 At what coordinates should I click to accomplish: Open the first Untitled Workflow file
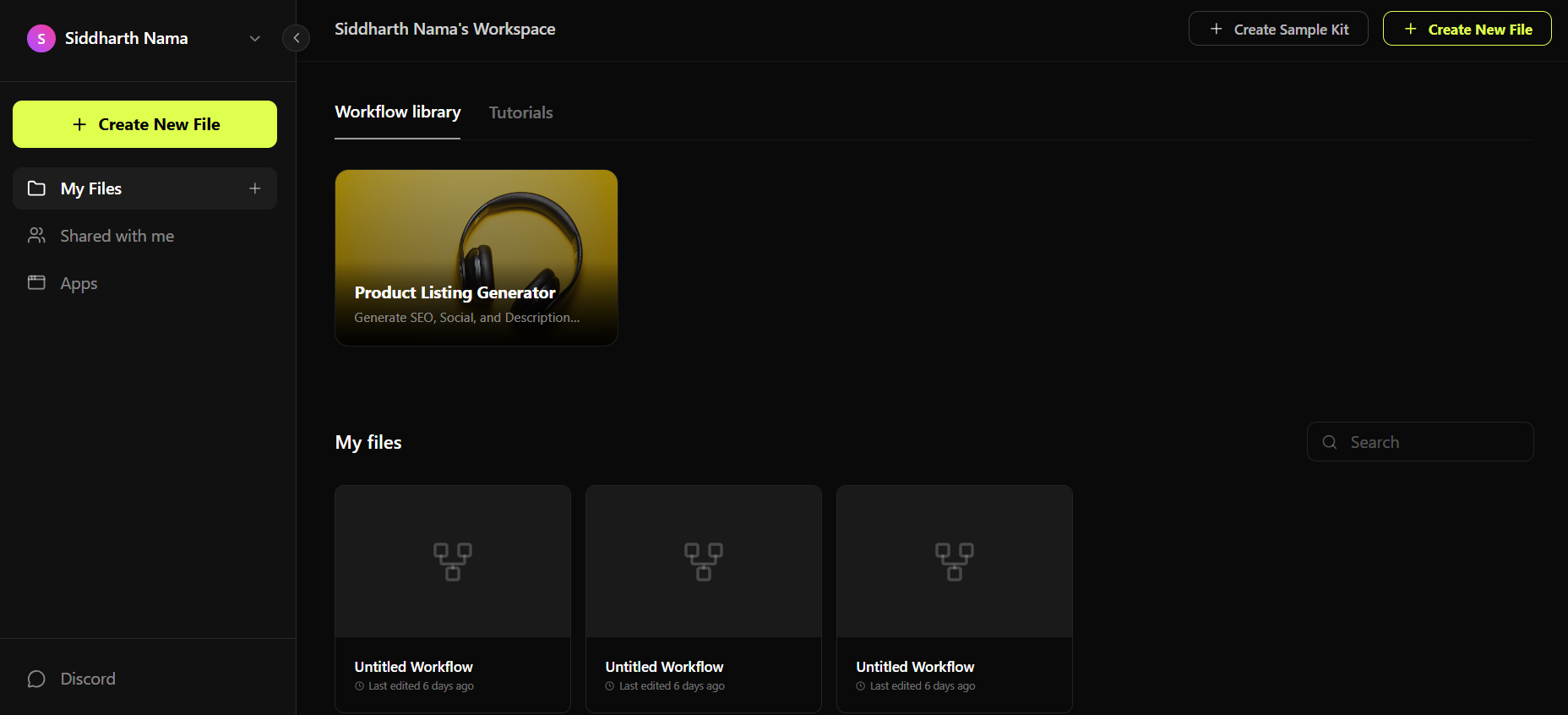(453, 598)
